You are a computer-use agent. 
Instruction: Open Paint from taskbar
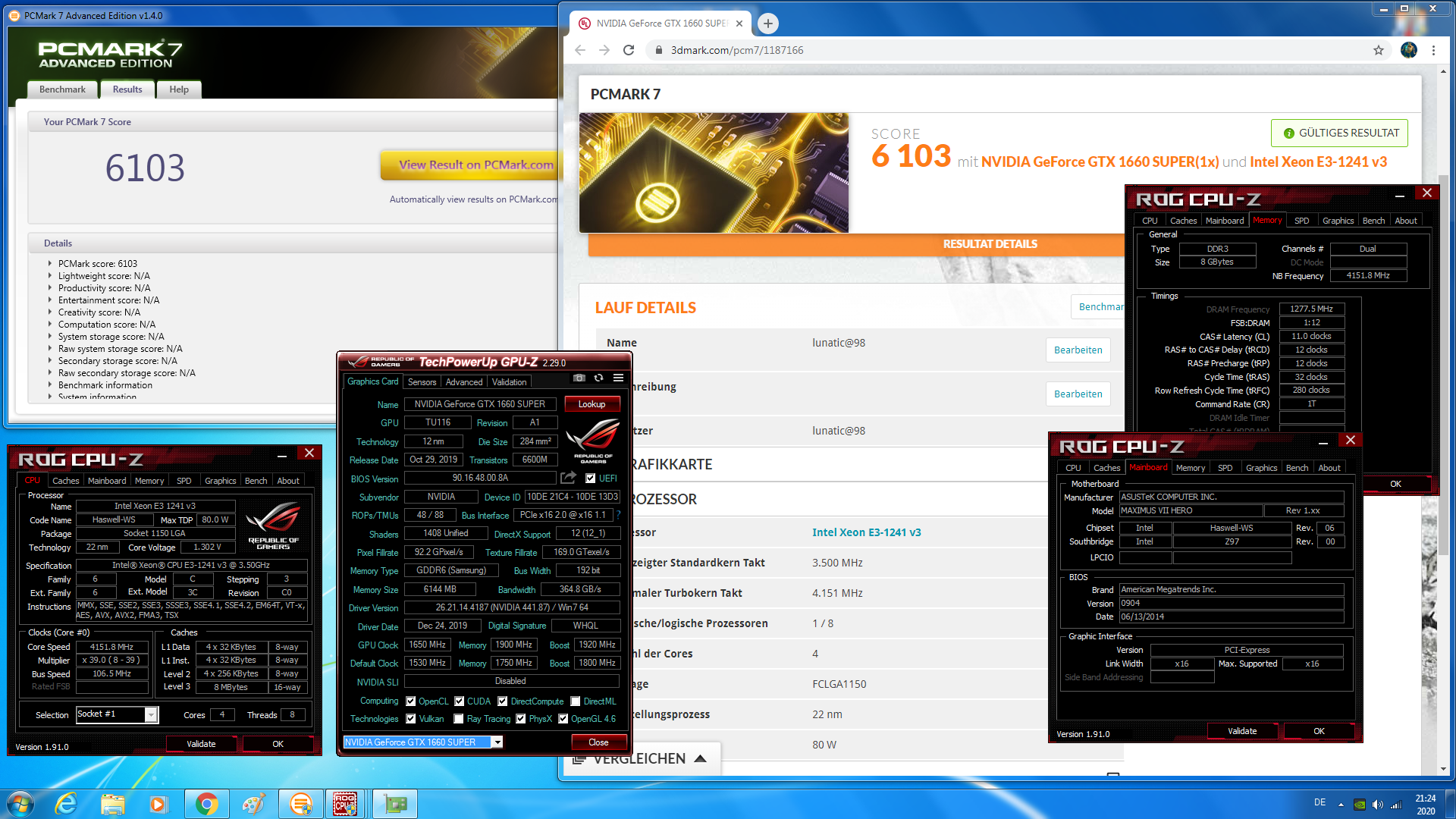[253, 804]
